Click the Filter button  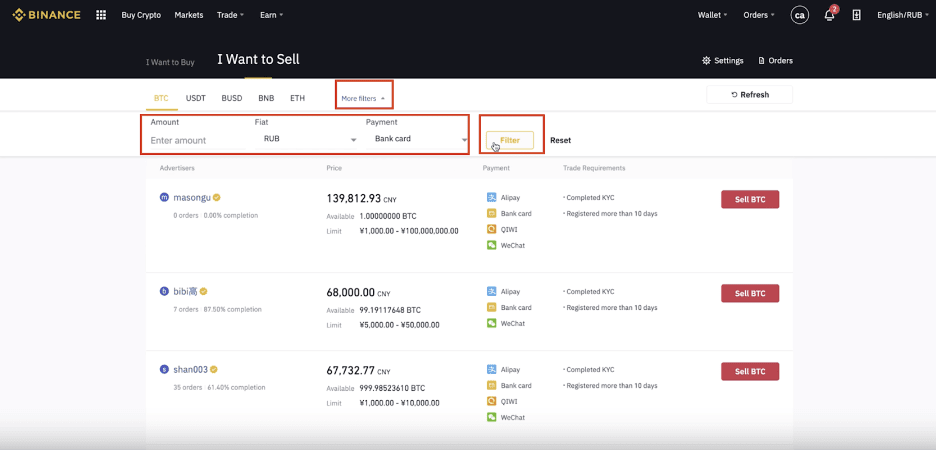click(510, 140)
